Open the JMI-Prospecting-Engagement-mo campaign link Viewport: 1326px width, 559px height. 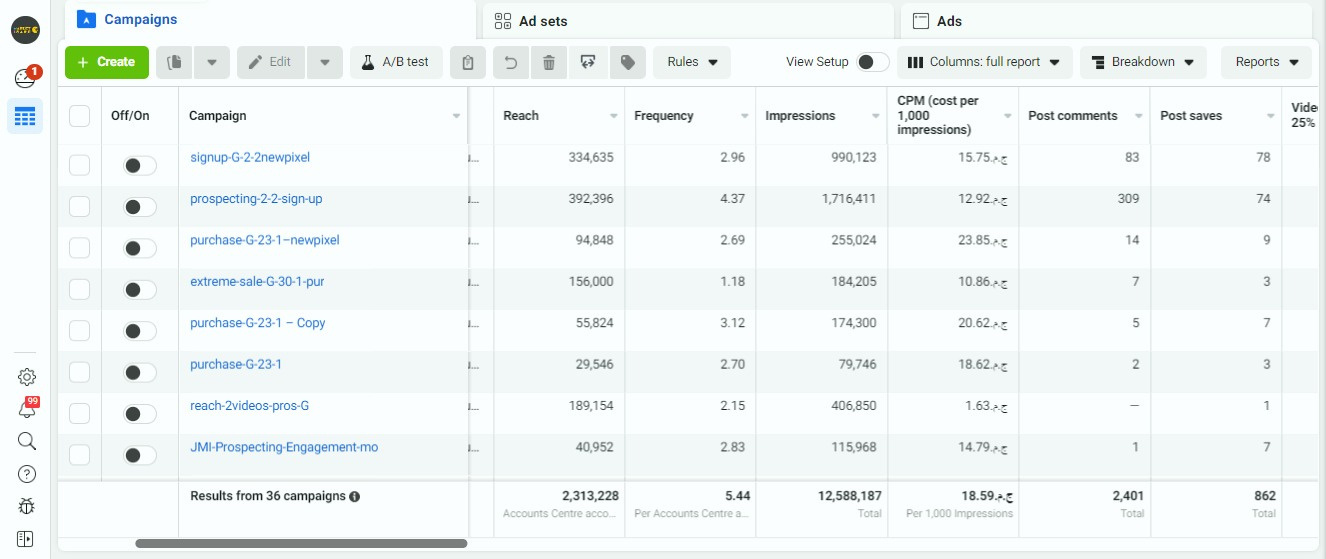pyautogui.click(x=284, y=447)
